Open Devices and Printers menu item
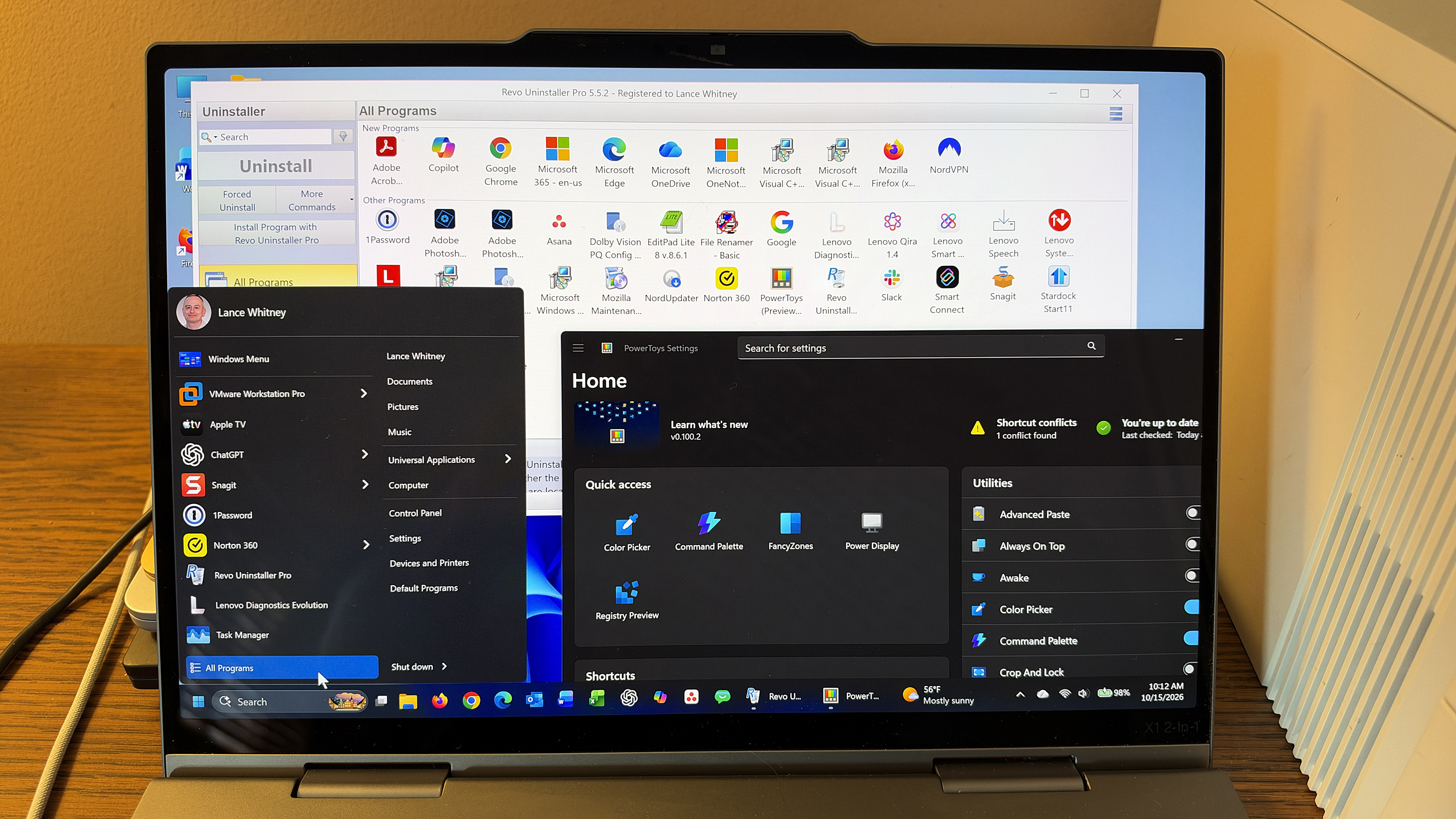The height and width of the screenshot is (819, 1456). click(429, 563)
